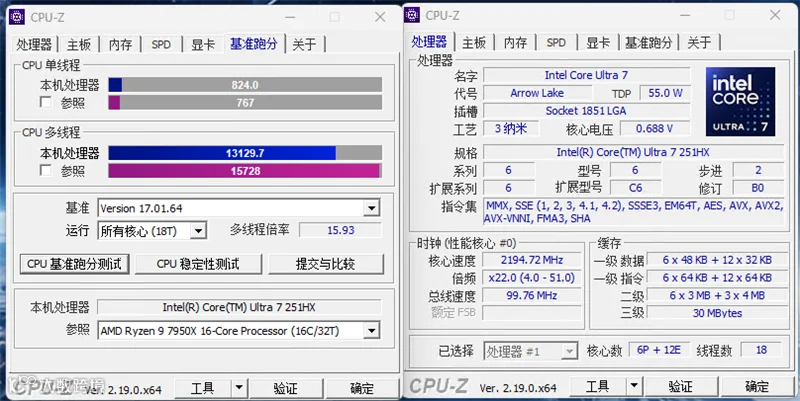This screenshot has width=800, height=401.
Task: Click the 多线程倍率 15.93 field
Action: [340, 230]
